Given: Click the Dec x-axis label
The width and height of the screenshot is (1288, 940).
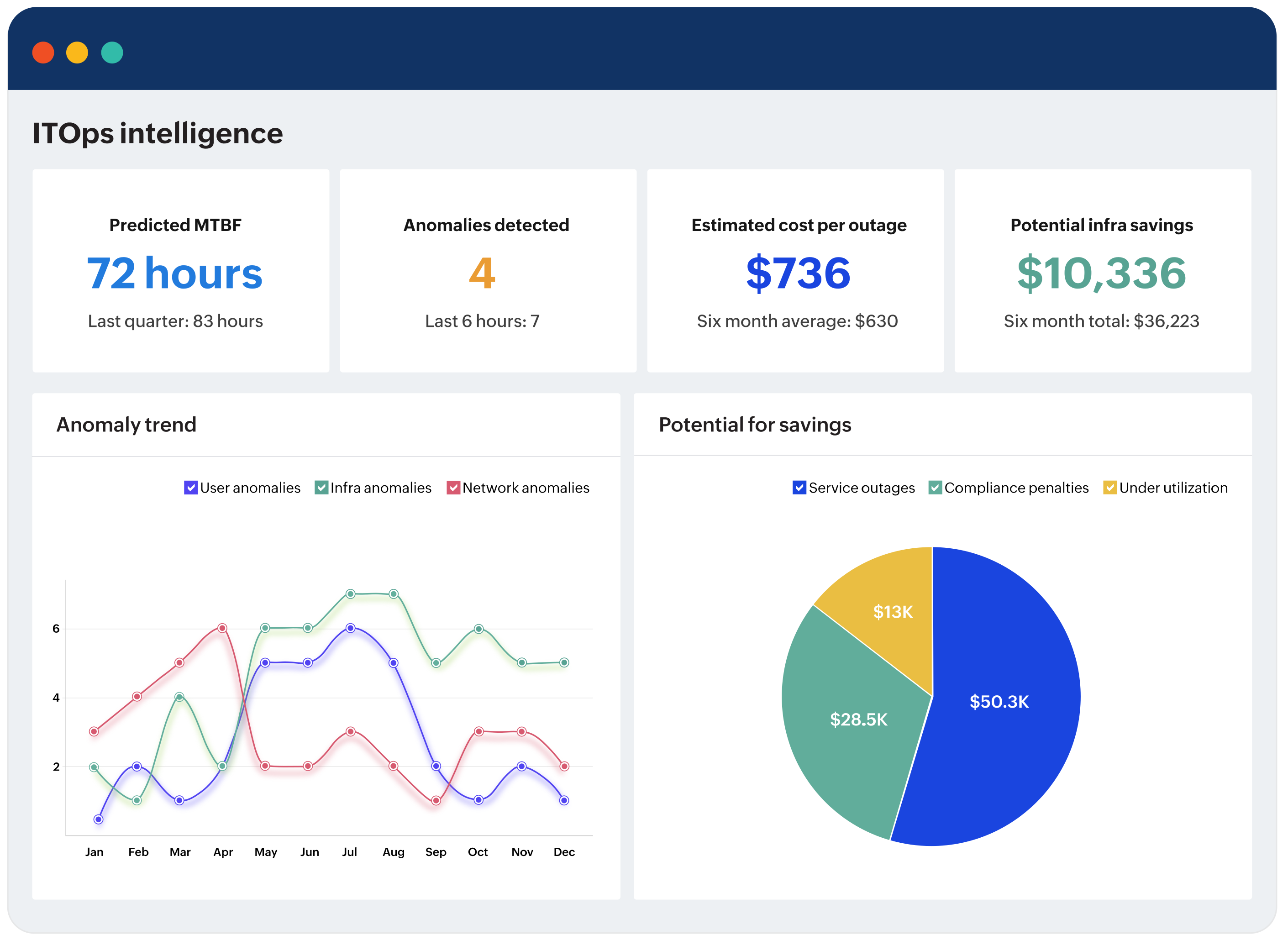Looking at the screenshot, I should (x=564, y=852).
